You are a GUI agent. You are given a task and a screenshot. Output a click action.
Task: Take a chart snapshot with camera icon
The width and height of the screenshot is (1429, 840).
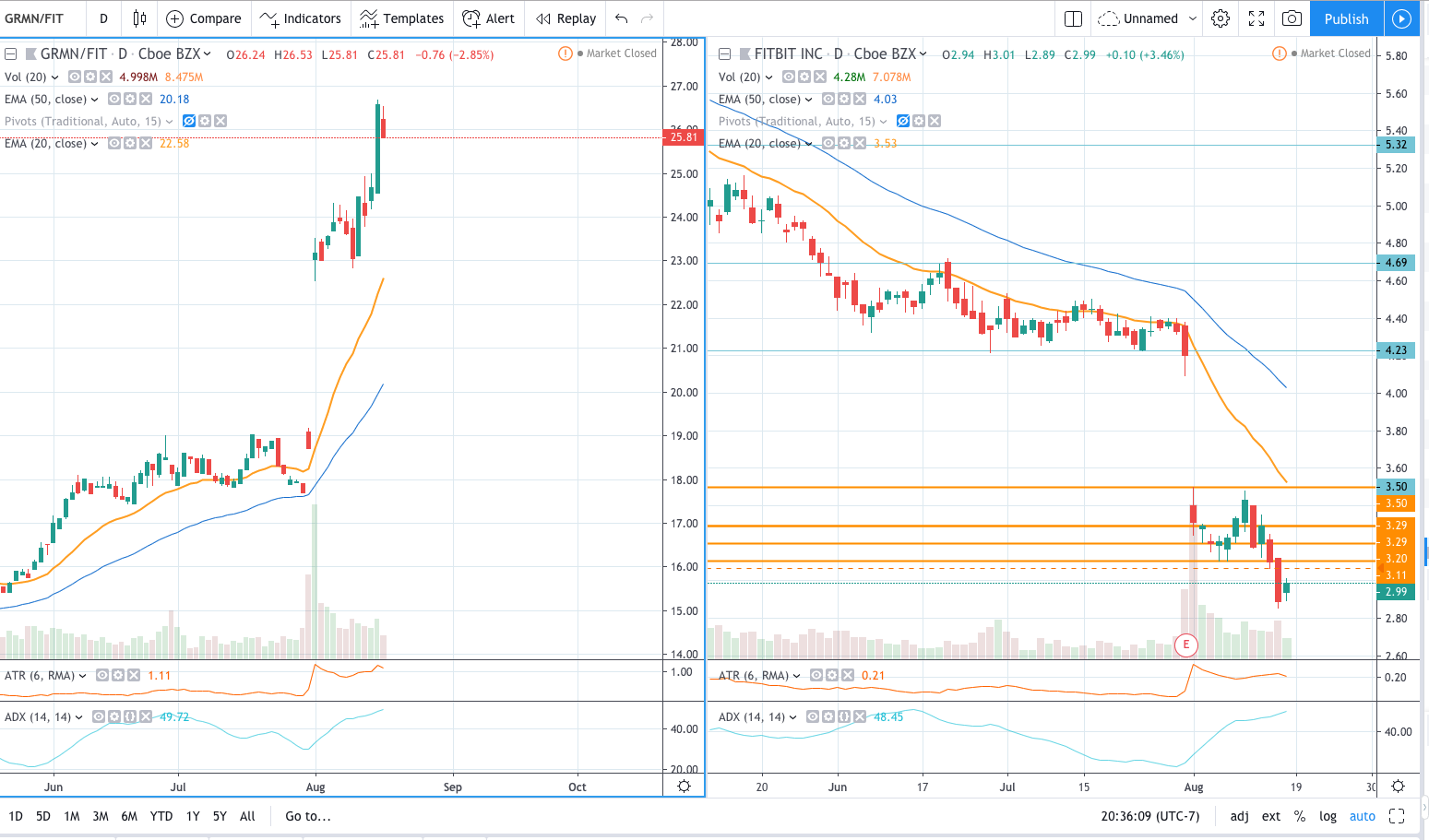coord(1292,18)
